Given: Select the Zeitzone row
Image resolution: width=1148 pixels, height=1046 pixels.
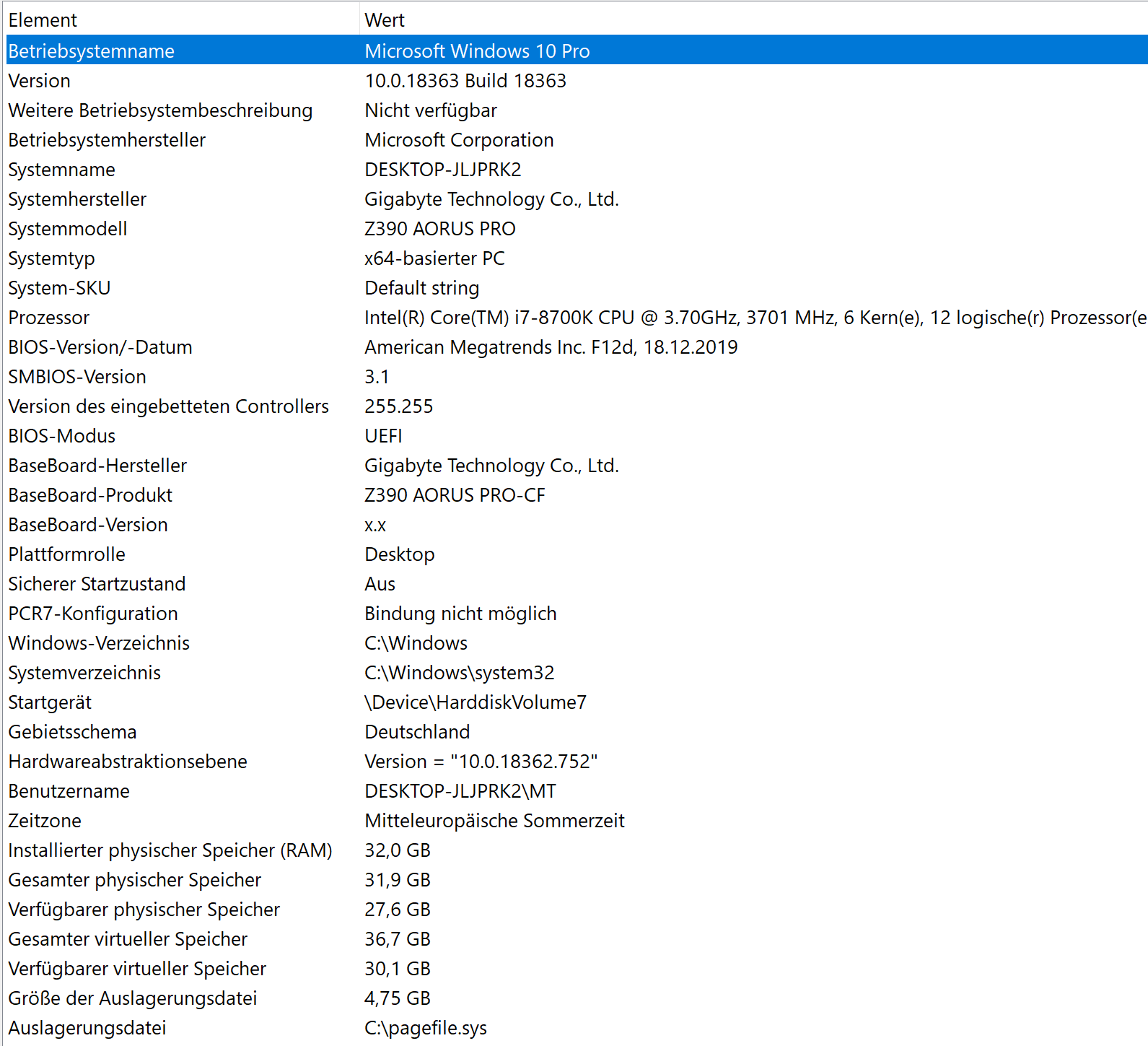Looking at the screenshot, I should coord(577,821).
